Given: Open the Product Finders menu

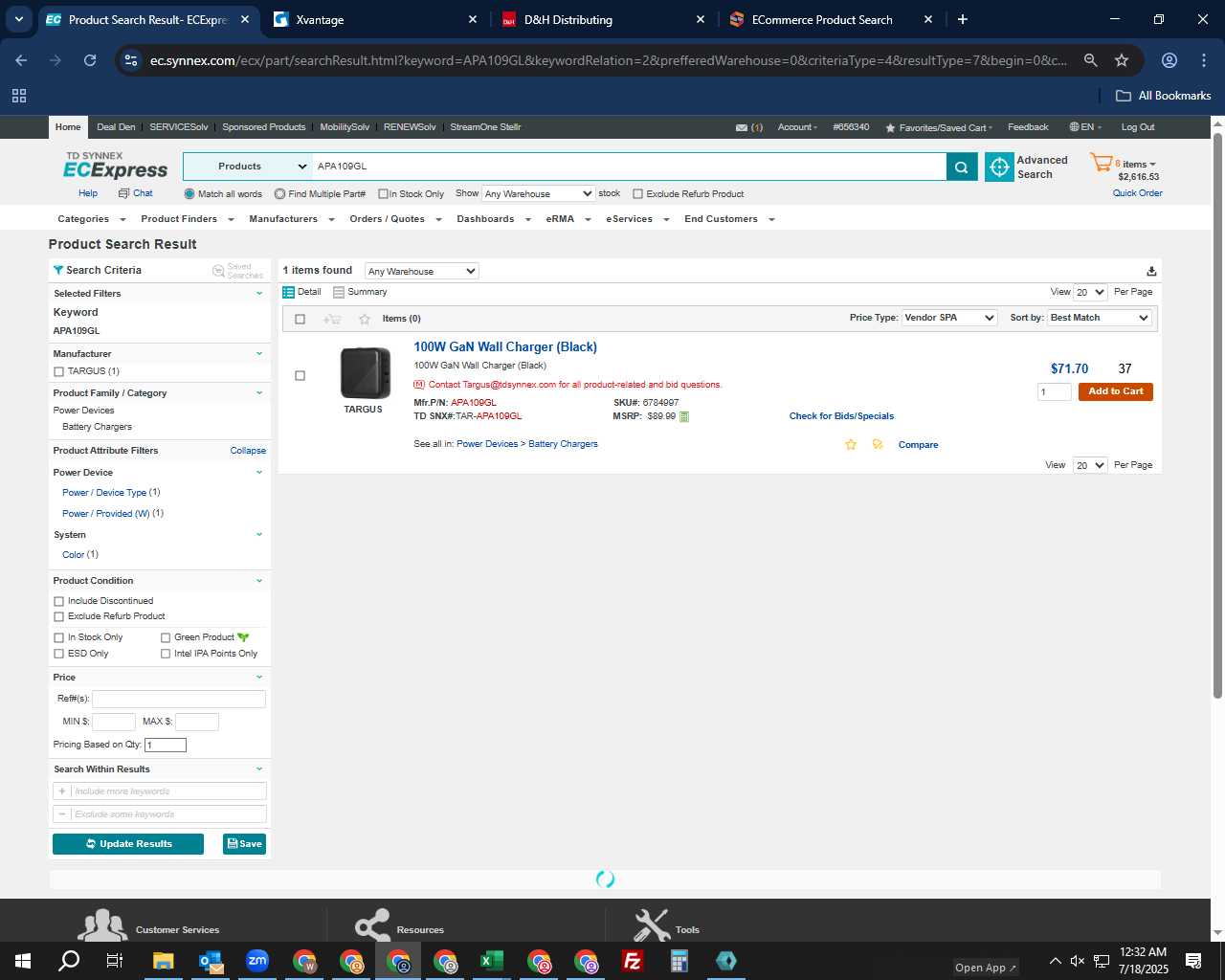Looking at the screenshot, I should [x=187, y=219].
